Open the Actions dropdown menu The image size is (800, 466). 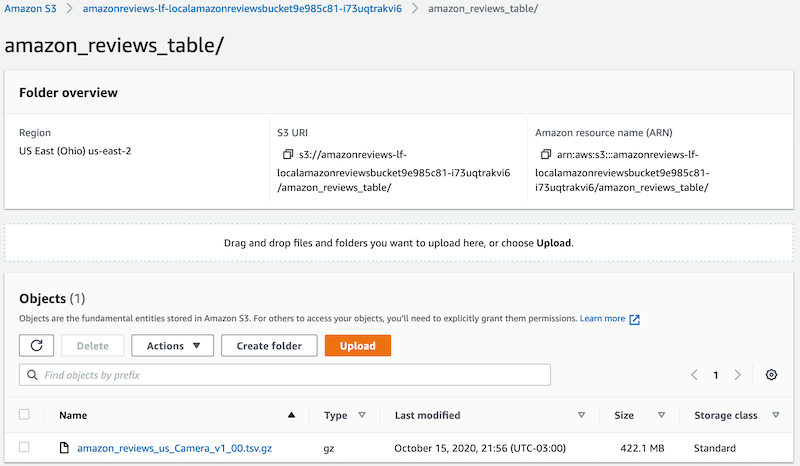click(172, 346)
